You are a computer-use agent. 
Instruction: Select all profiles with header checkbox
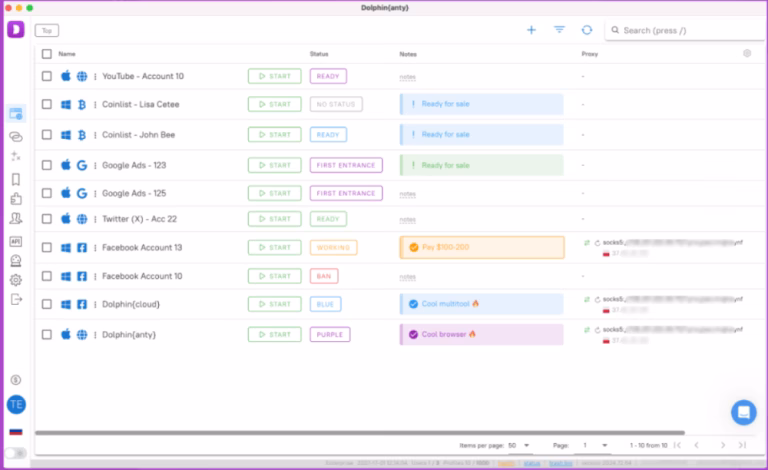pyautogui.click(x=47, y=54)
